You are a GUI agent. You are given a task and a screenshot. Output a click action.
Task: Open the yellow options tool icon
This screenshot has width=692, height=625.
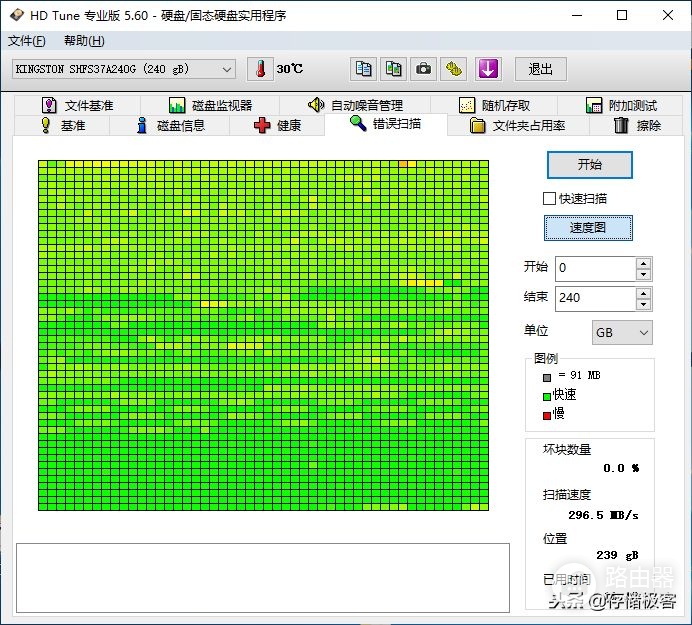(x=453, y=69)
